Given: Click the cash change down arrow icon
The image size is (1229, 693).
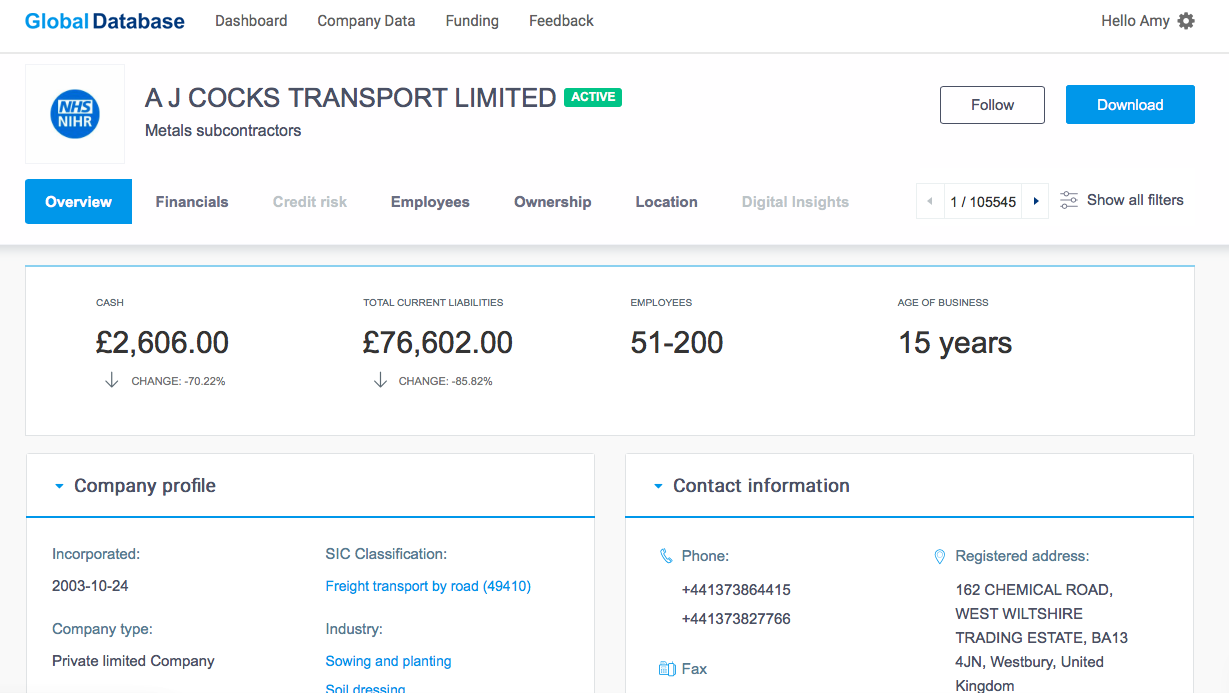Looking at the screenshot, I should pyautogui.click(x=112, y=380).
